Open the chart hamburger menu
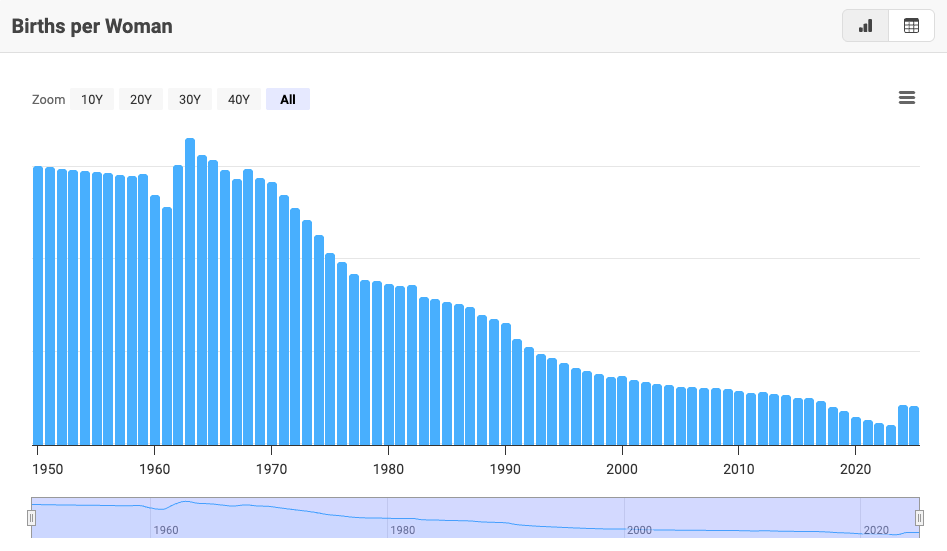 pyautogui.click(x=907, y=98)
